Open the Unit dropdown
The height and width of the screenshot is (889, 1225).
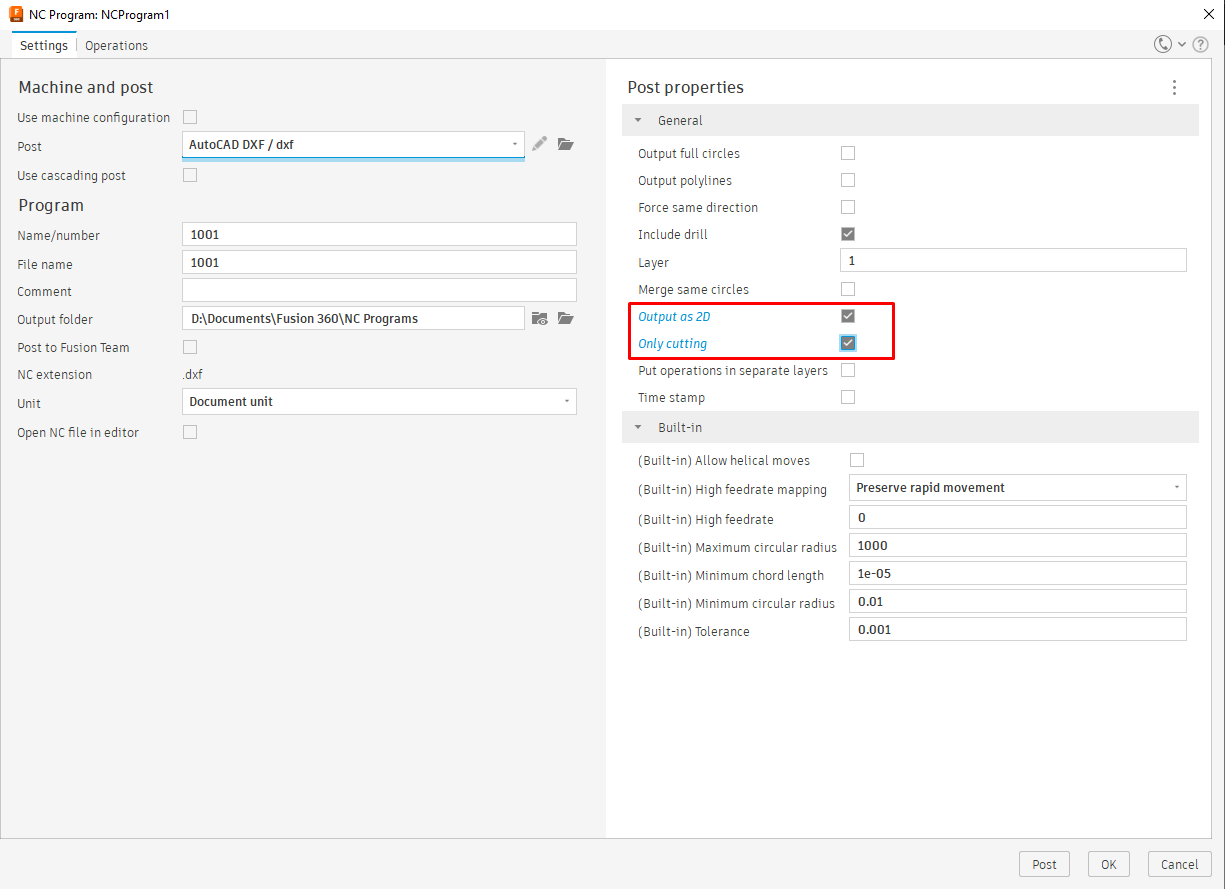(567, 403)
